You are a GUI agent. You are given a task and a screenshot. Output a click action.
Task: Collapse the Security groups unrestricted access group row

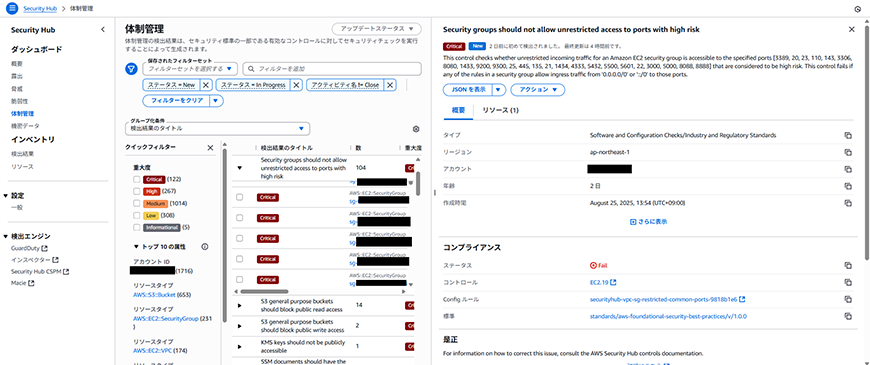(x=240, y=168)
